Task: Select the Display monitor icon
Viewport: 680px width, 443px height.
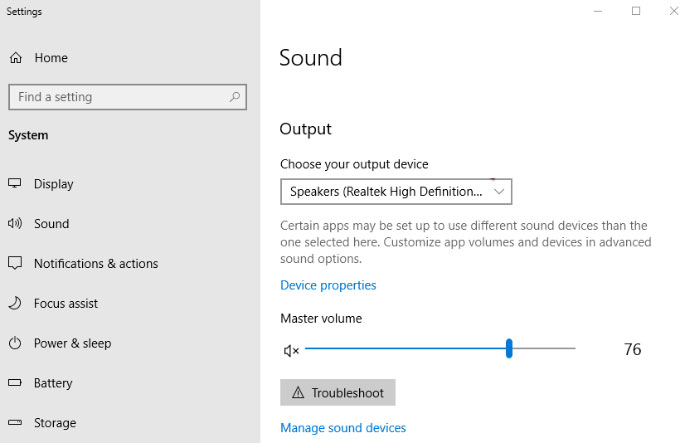Action: pos(15,184)
